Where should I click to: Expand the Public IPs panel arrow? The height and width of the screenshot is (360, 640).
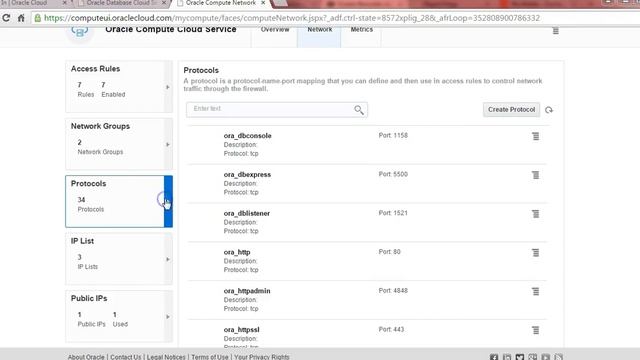click(168, 317)
